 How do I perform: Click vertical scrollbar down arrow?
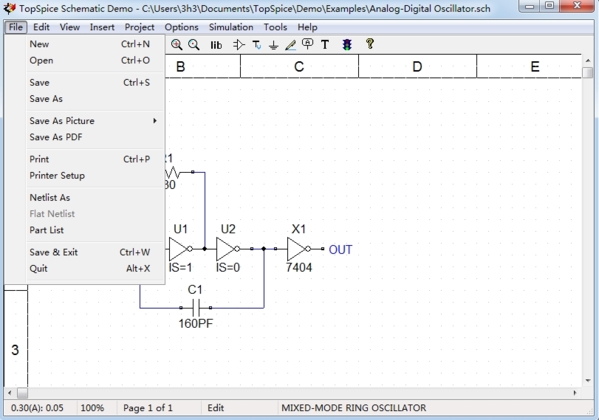(588, 381)
